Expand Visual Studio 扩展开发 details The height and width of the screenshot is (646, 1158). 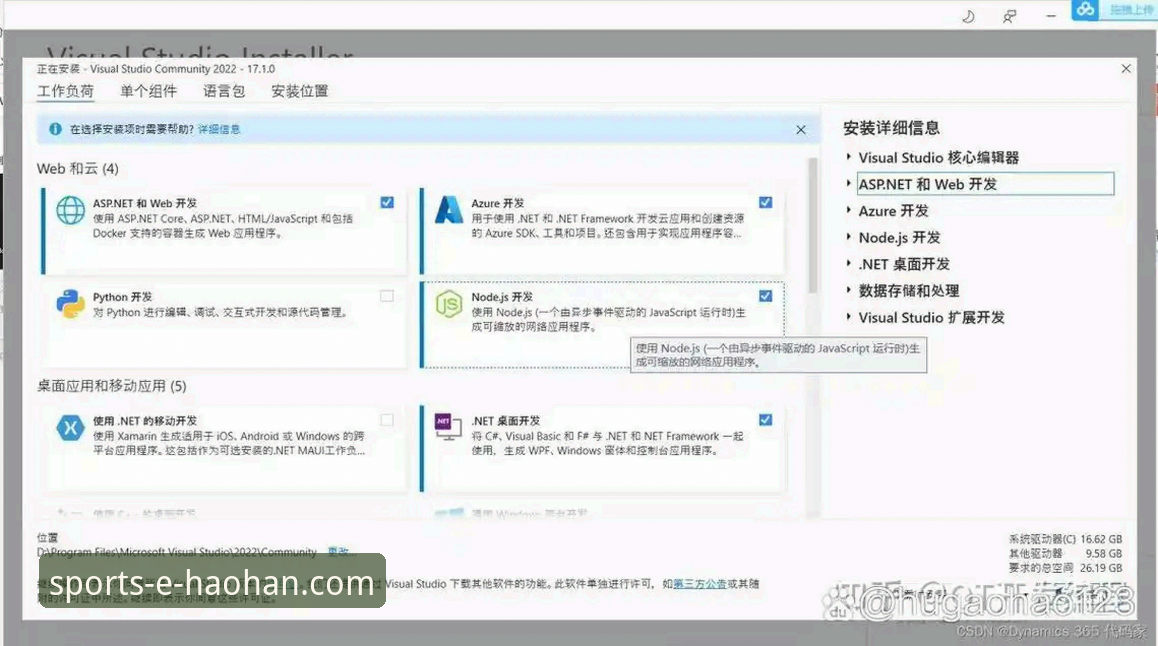(x=849, y=317)
